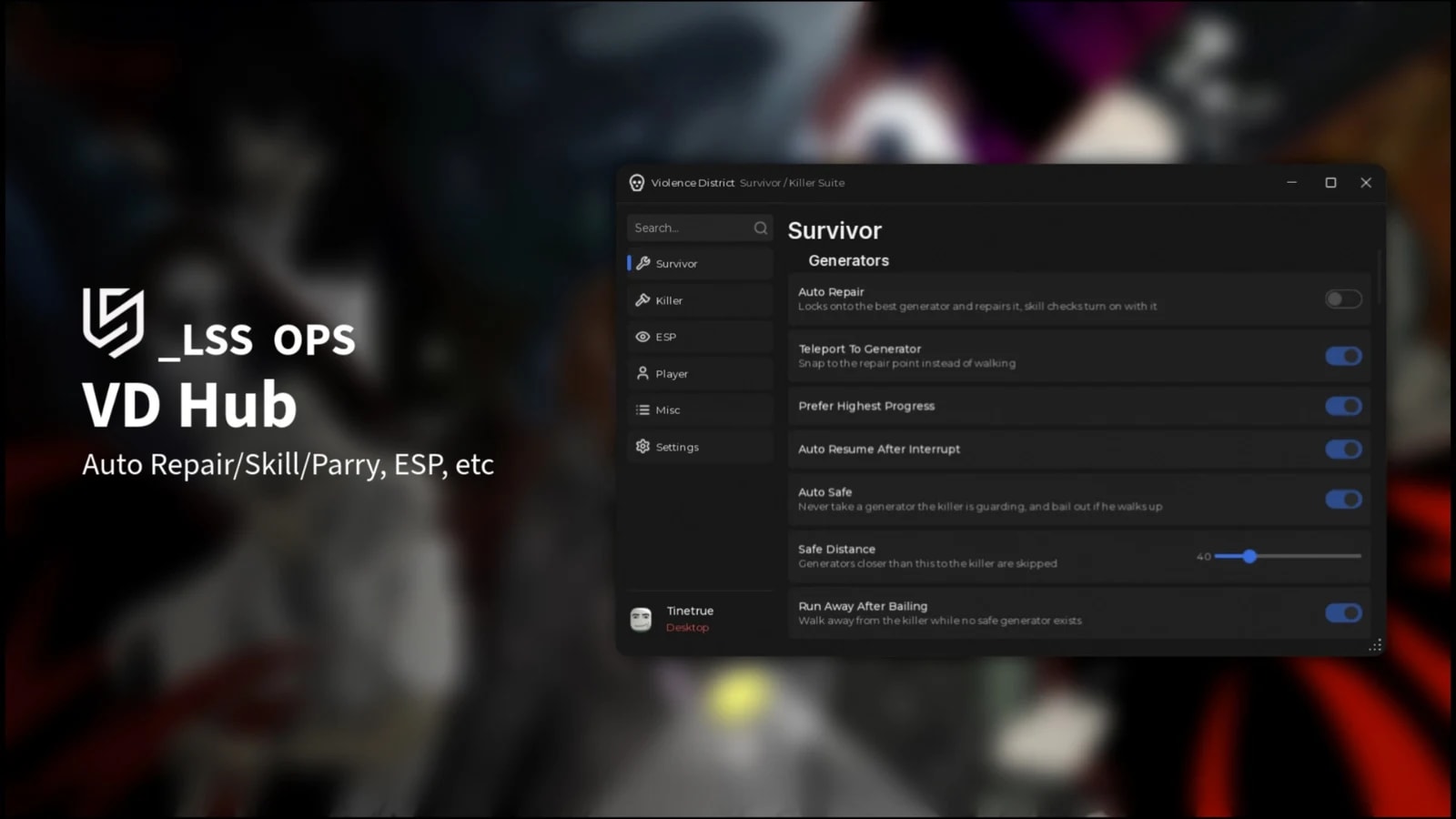The width and height of the screenshot is (1456, 819).
Task: Click the VD Hub headline text
Action: coord(189,404)
